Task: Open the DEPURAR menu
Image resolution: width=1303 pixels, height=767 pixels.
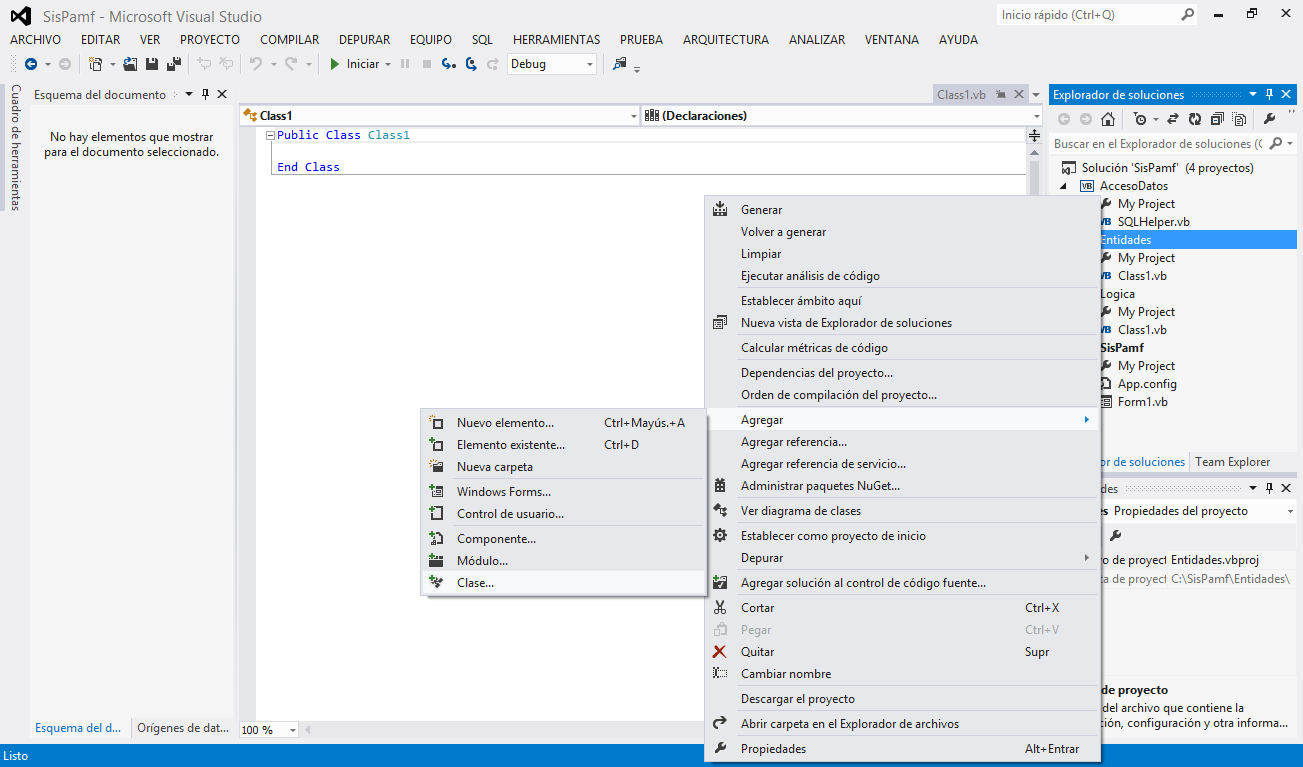Action: pyautogui.click(x=365, y=40)
